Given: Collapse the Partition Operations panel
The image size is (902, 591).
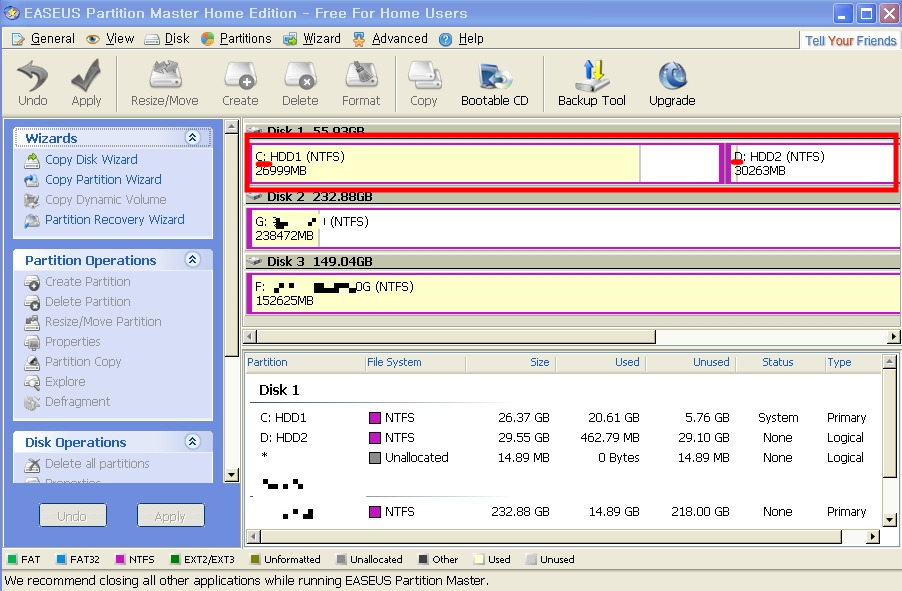Looking at the screenshot, I should point(193,260).
